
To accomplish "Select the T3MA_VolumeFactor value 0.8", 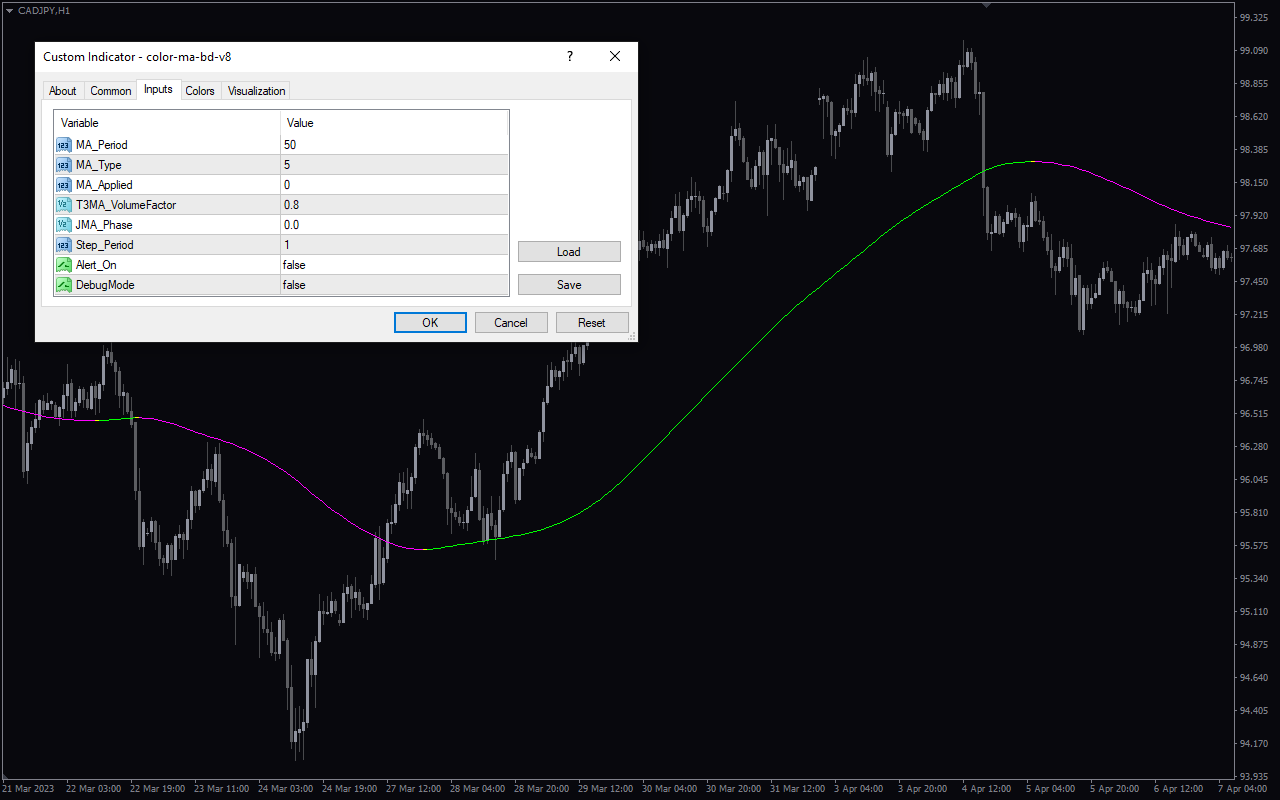I will coord(394,205).
